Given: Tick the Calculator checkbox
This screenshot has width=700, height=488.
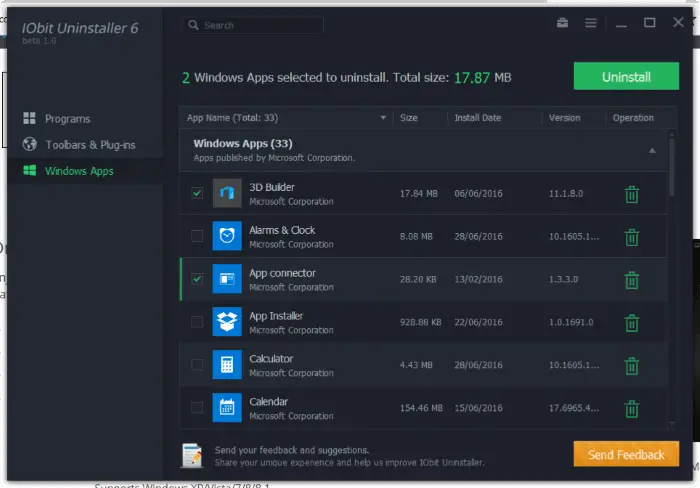Looking at the screenshot, I should (197, 364).
